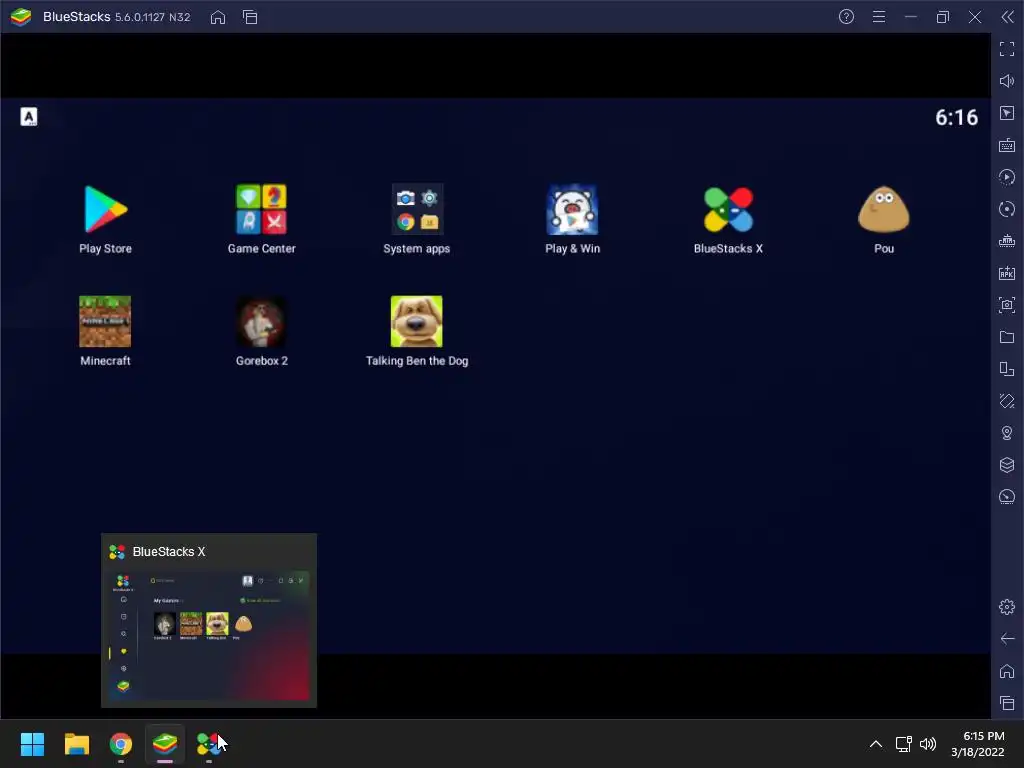Open media folder icon in sidebar
Image resolution: width=1024 pixels, height=768 pixels.
1007,337
